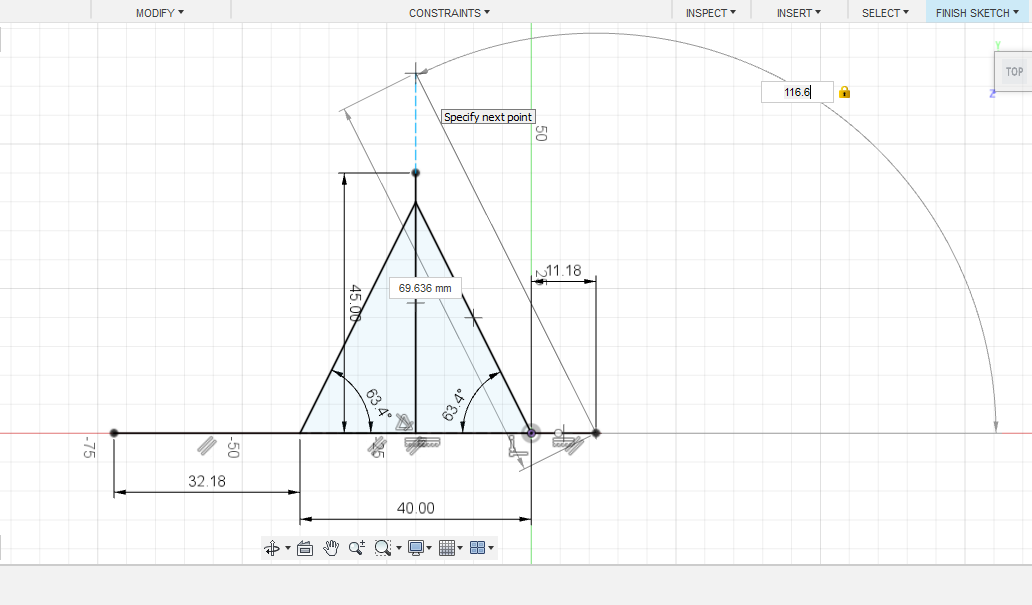This screenshot has width=1032, height=605.
Task: Click the TOP face of the ViewCube
Action: tap(1014, 72)
